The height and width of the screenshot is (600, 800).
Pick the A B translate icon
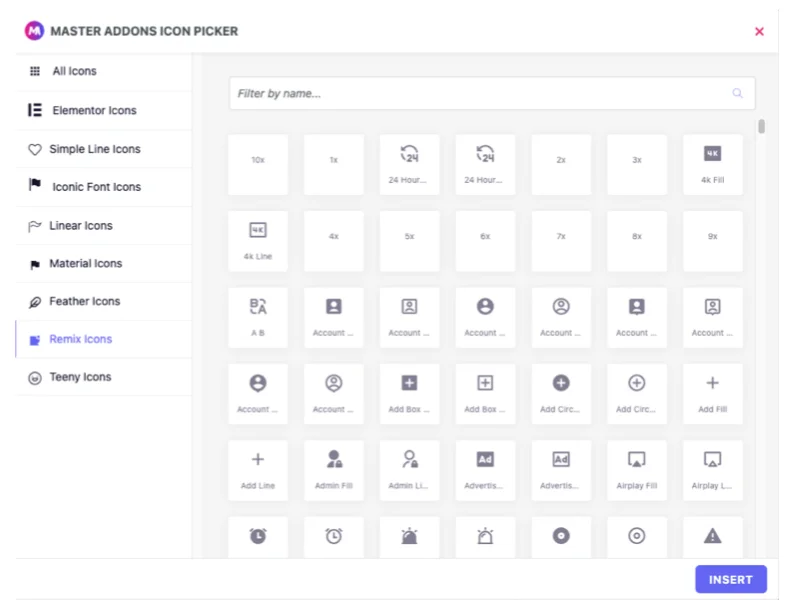pyautogui.click(x=258, y=317)
